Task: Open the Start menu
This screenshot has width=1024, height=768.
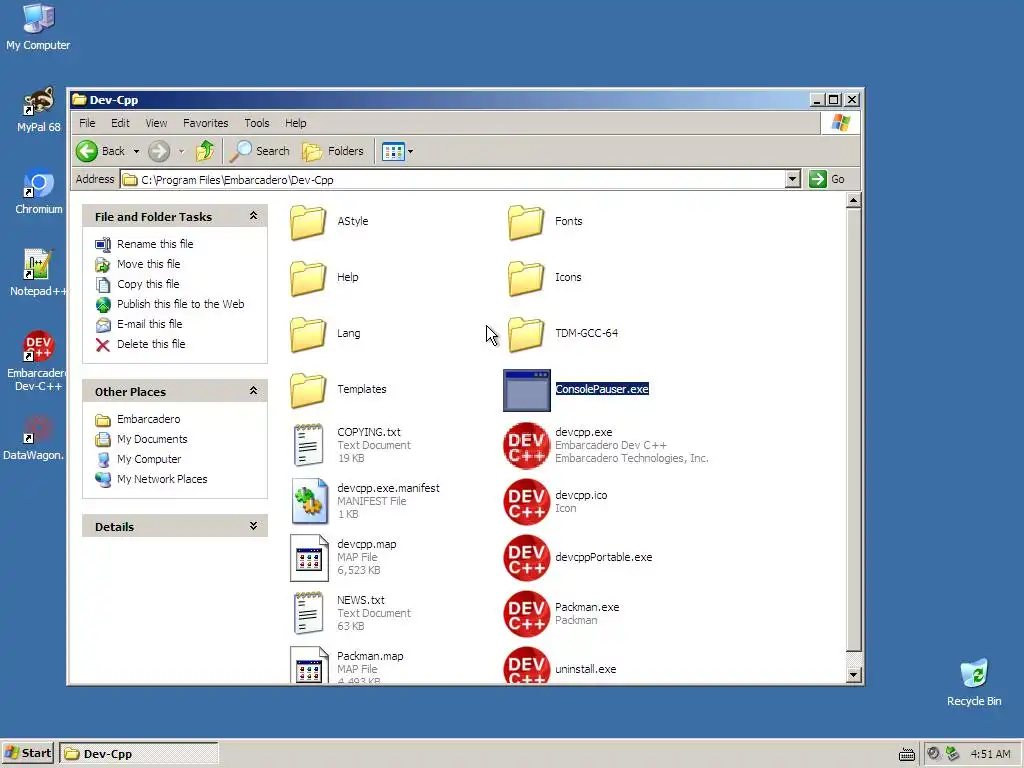Action: [28, 754]
